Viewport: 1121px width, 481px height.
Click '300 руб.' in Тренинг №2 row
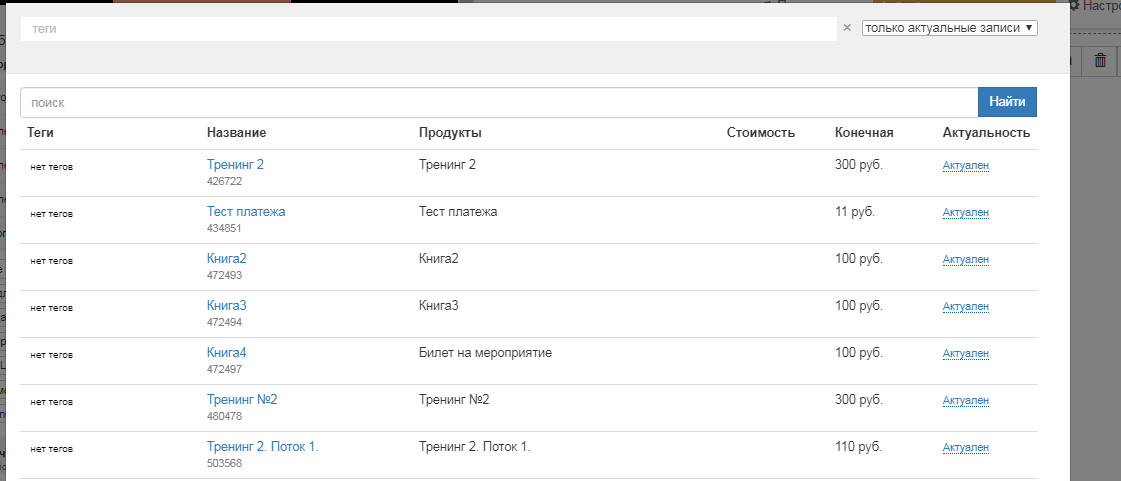pyautogui.click(x=859, y=400)
